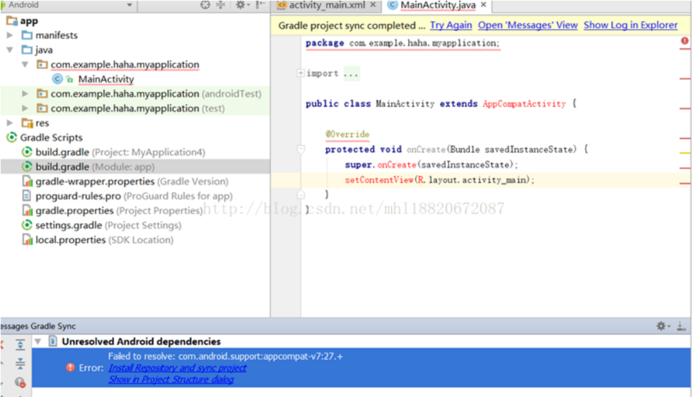Expand the res folder
The image size is (700, 397).
10,123
